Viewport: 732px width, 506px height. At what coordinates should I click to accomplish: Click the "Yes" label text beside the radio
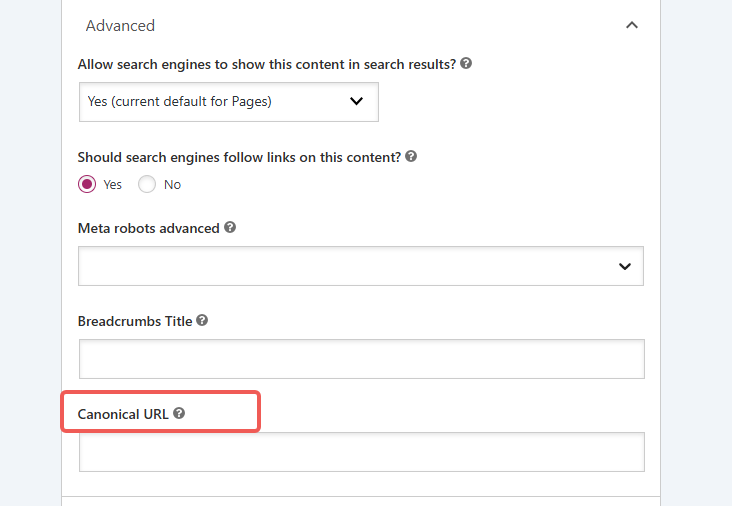113,185
